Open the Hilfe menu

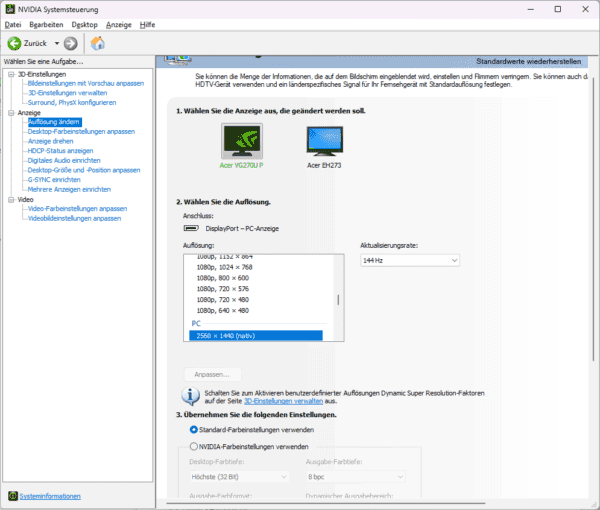(147, 25)
